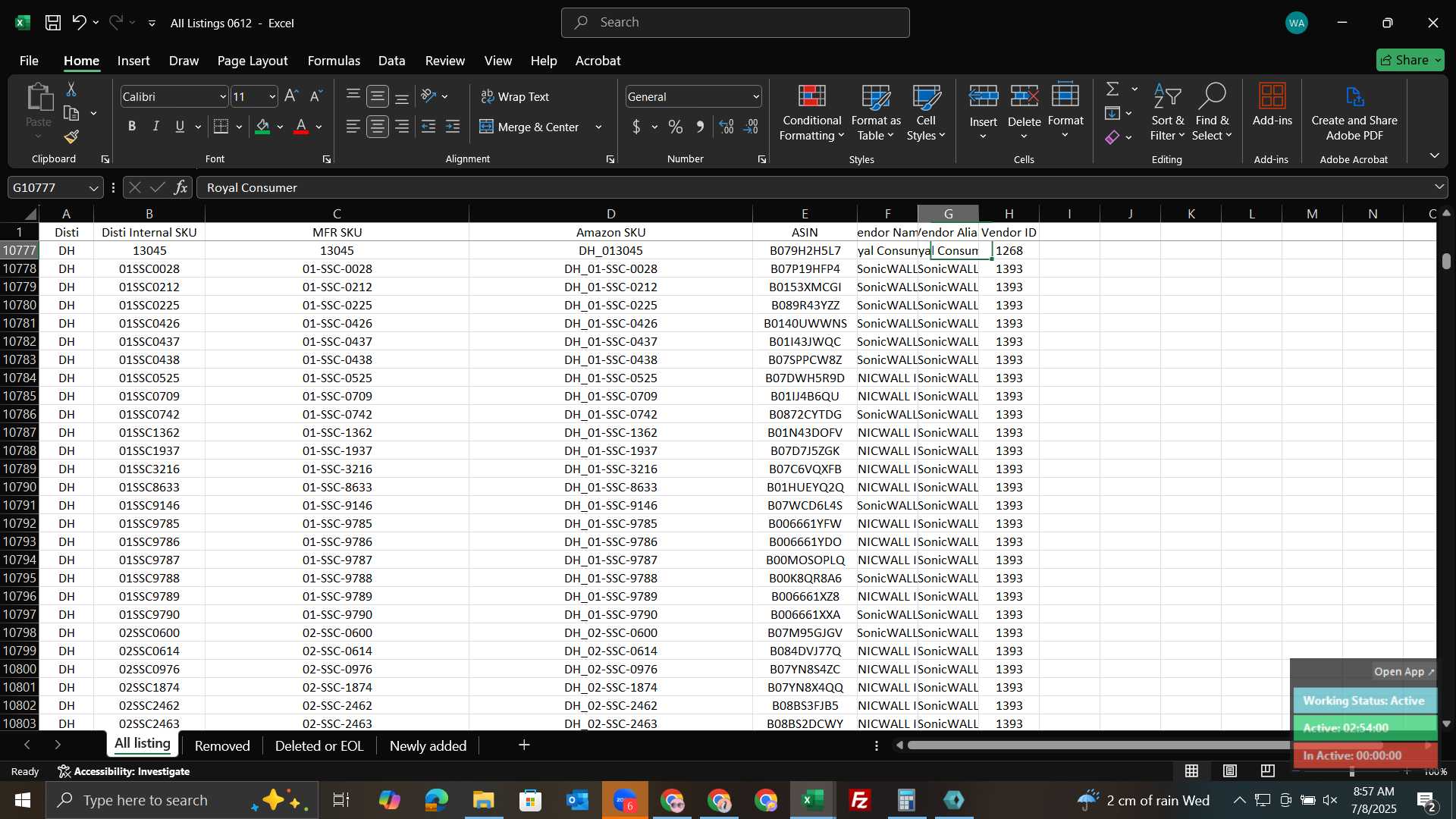Open Conditional Formatting dropdown
Image resolution: width=1456 pixels, height=819 pixels.
(x=811, y=112)
